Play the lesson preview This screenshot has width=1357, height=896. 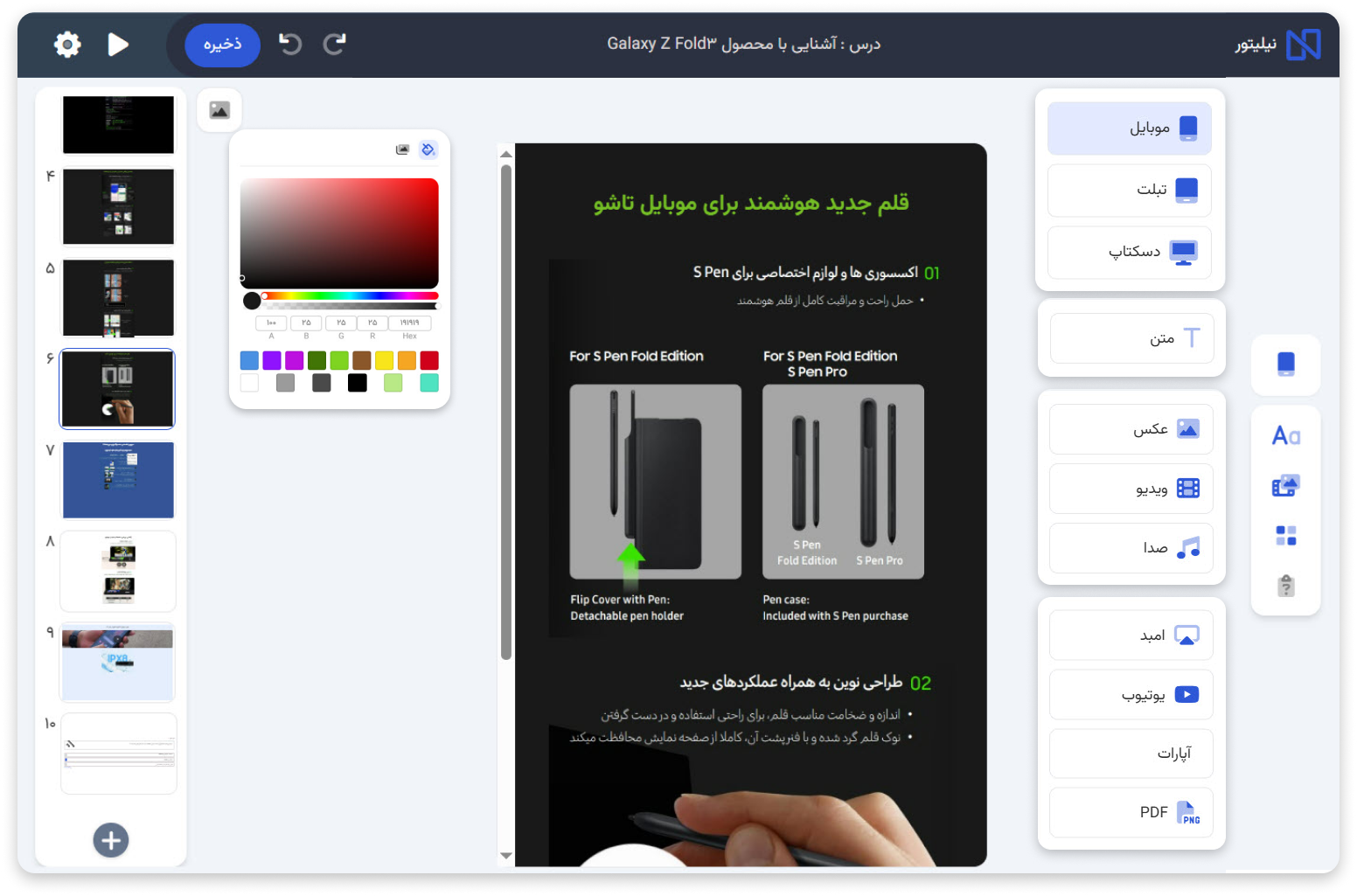118,45
